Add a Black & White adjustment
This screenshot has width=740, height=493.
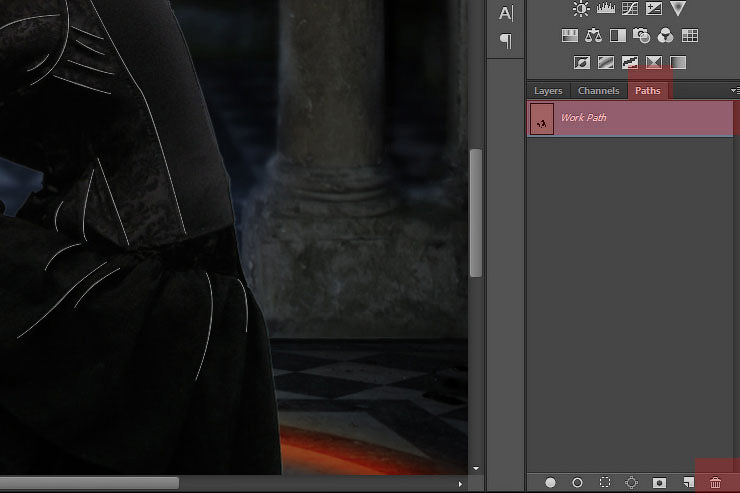pyautogui.click(x=618, y=36)
